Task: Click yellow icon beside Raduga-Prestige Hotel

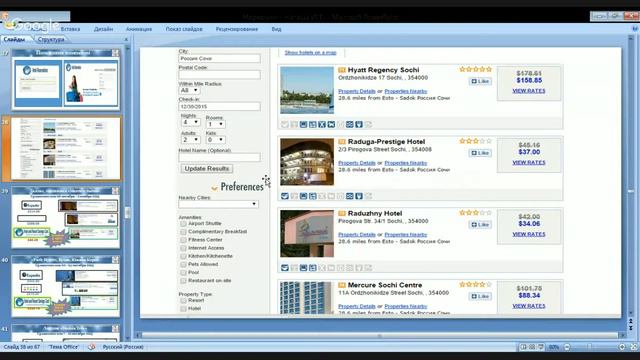Action: pyautogui.click(x=342, y=142)
